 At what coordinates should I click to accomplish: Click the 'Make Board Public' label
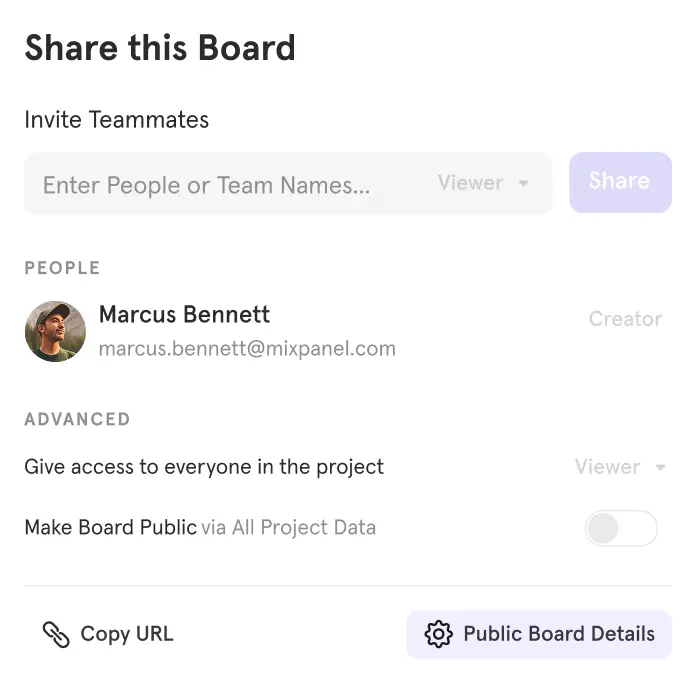(110, 527)
